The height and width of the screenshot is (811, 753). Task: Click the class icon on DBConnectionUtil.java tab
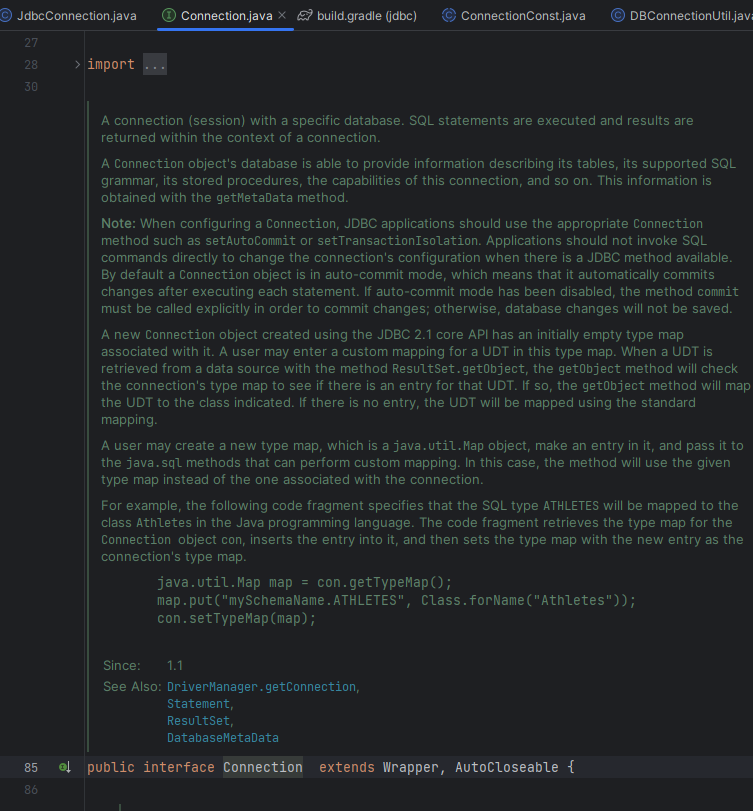[x=618, y=16]
